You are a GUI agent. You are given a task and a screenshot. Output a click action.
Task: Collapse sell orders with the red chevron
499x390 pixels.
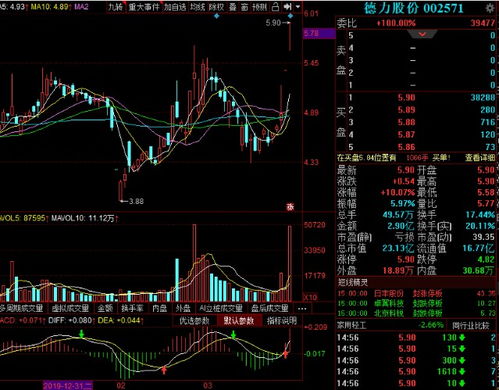tap(422, 34)
